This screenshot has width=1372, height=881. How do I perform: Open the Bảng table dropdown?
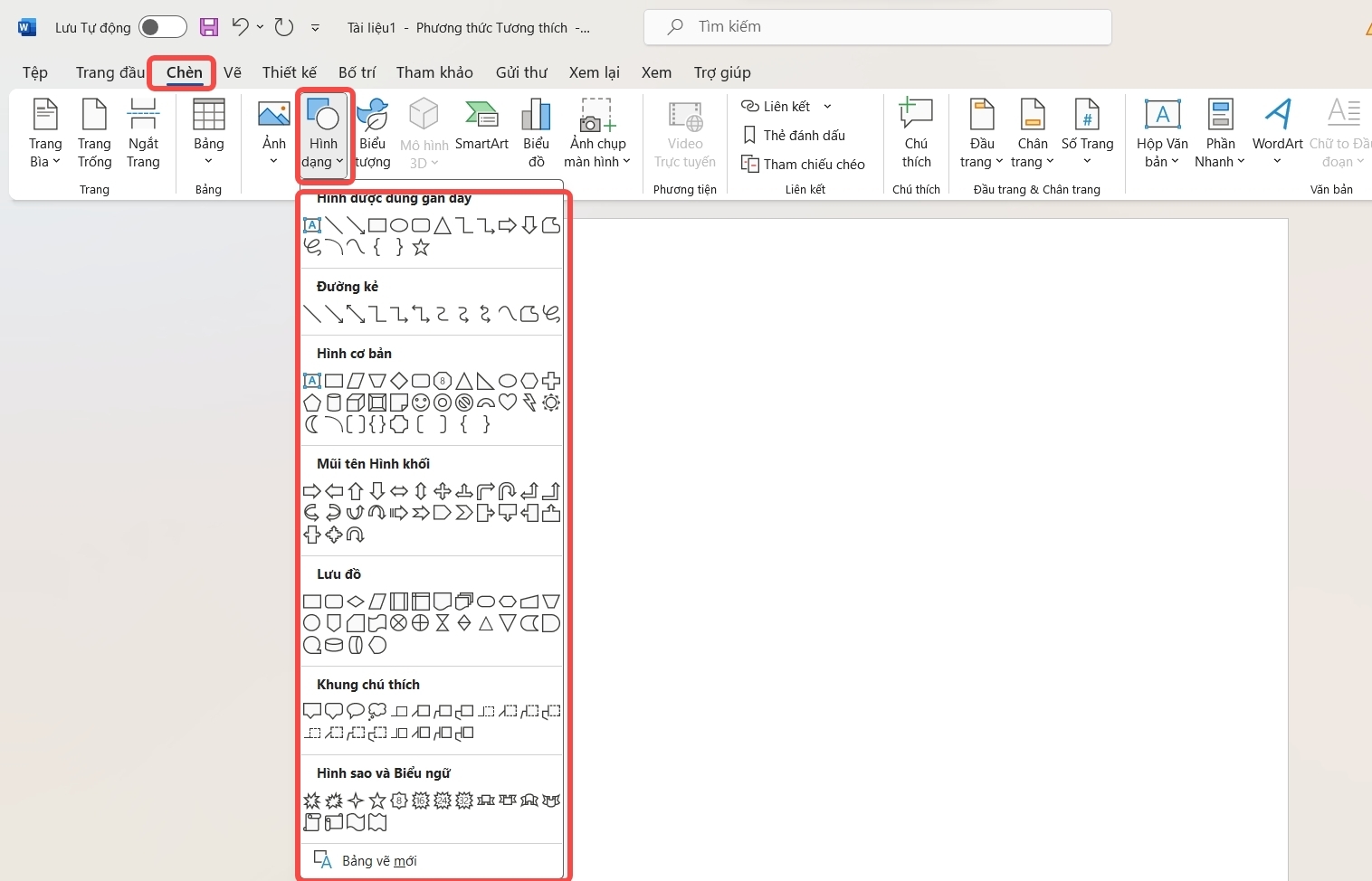click(208, 134)
